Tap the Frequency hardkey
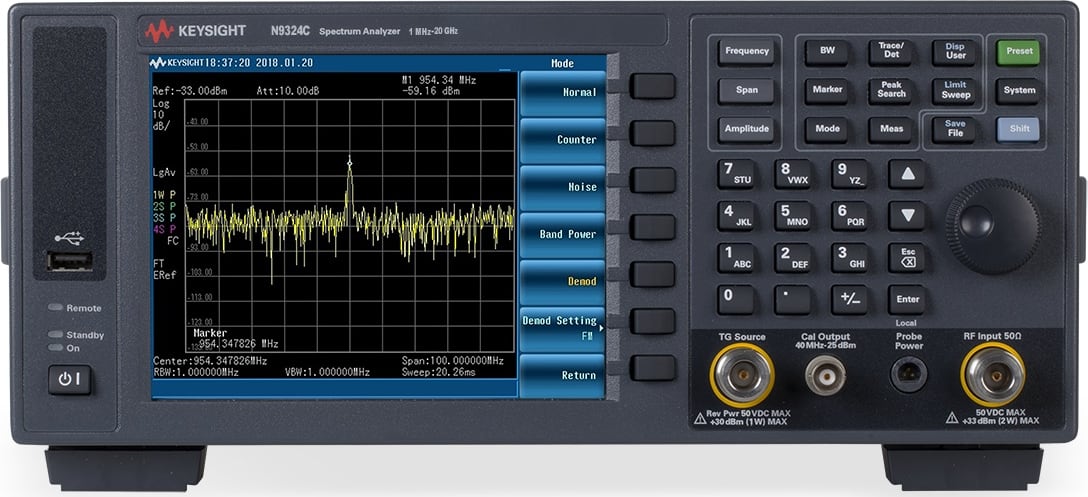Image resolution: width=1088 pixels, height=497 pixels. 747,52
